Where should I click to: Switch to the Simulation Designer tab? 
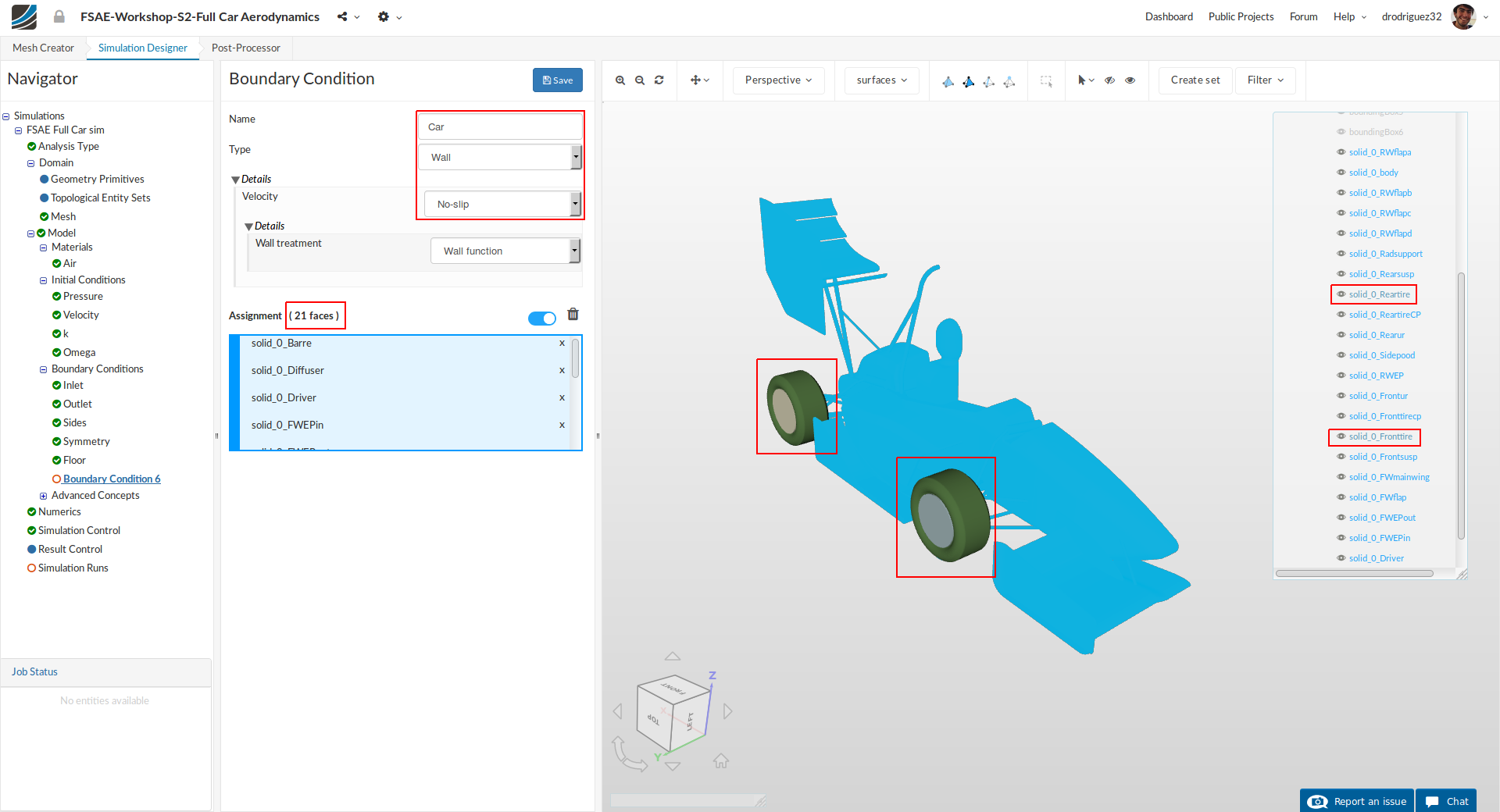point(143,48)
